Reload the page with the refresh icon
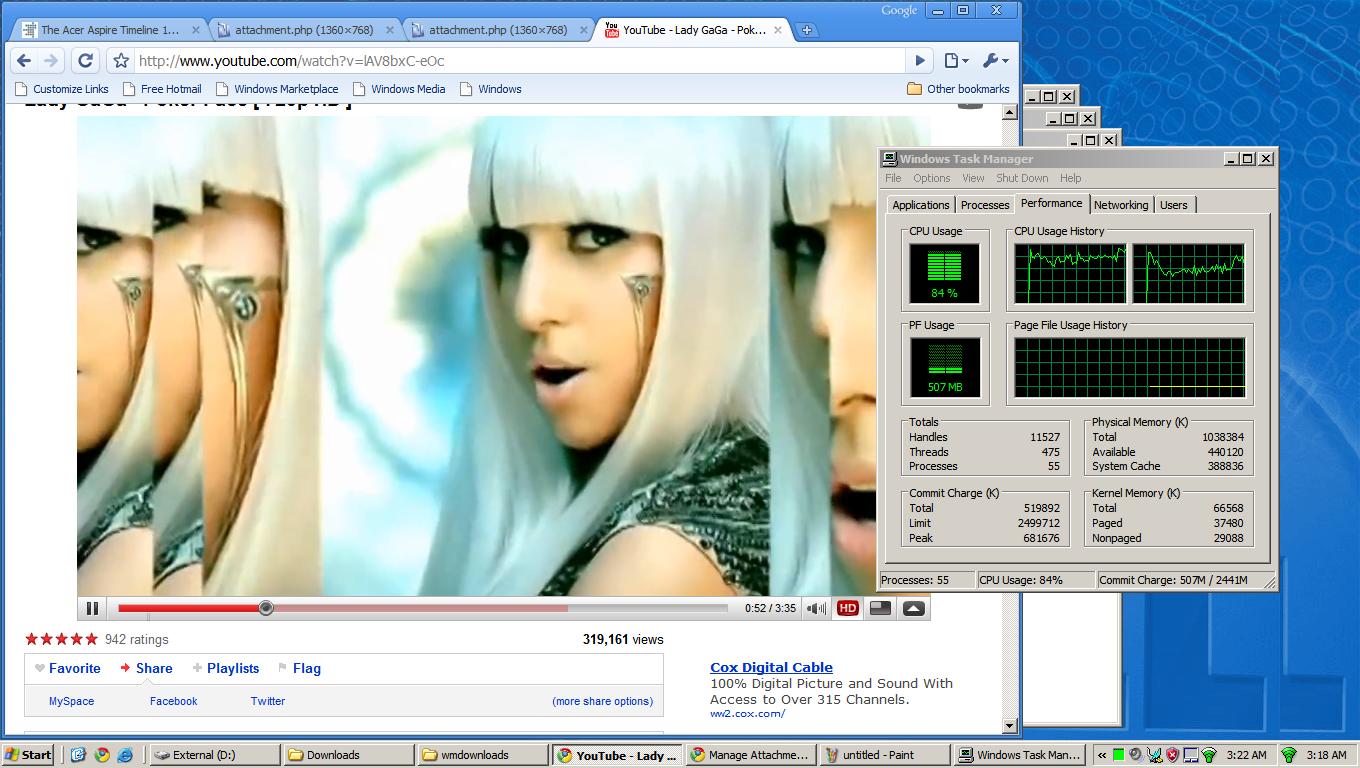Viewport: 1360px width, 768px height. click(x=85, y=61)
